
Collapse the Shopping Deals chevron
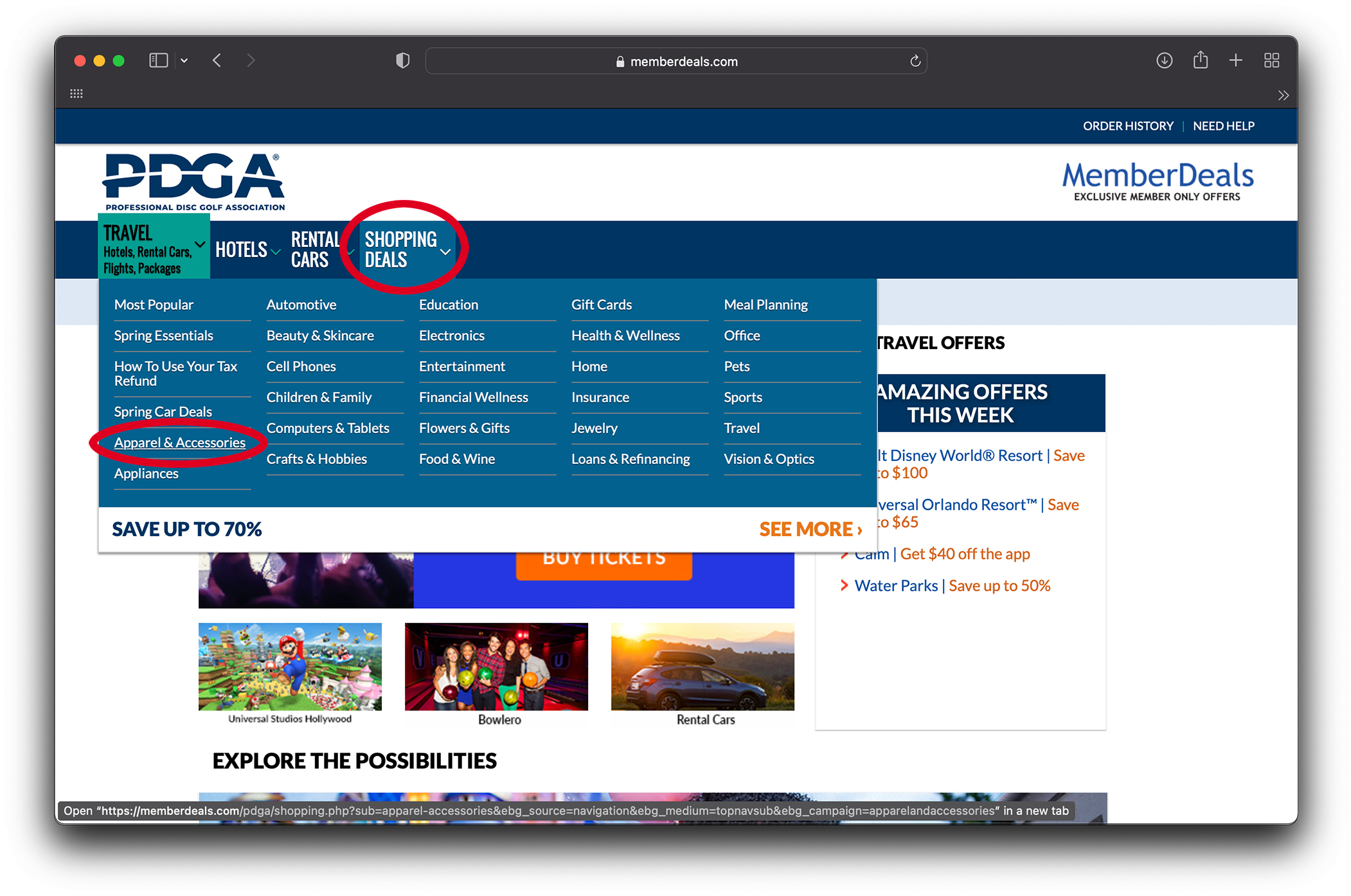(445, 252)
